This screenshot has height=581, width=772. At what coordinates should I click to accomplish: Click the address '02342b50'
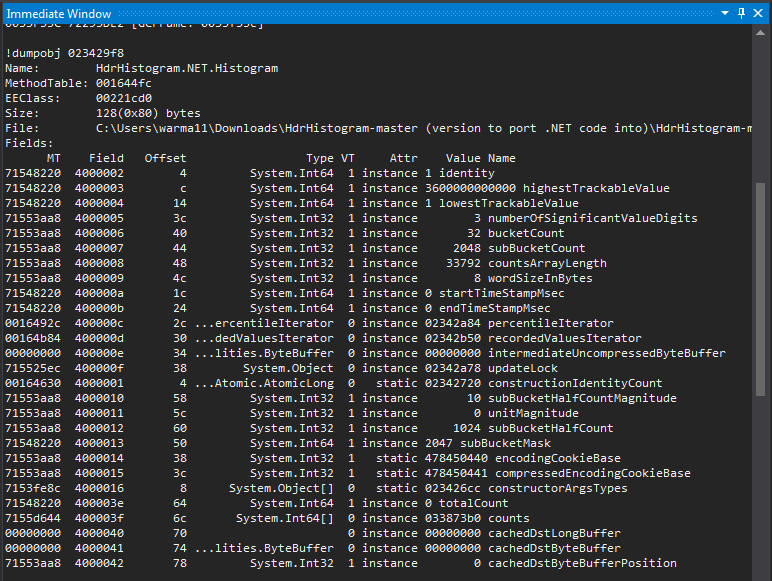pos(453,339)
